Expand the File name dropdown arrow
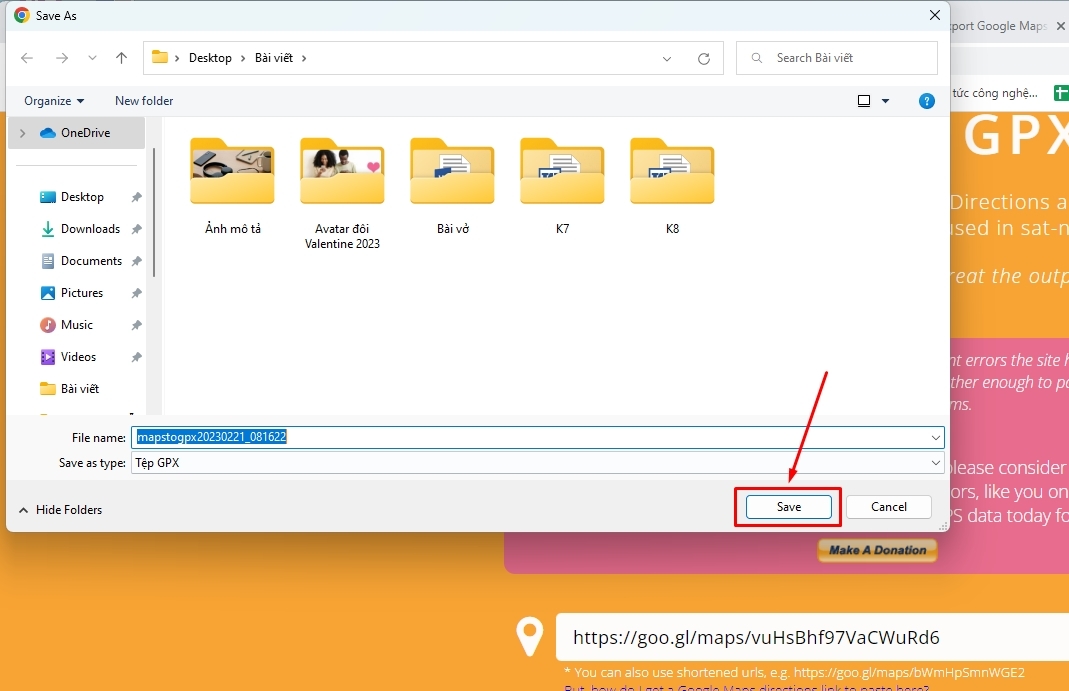This screenshot has width=1069, height=691. [935, 437]
